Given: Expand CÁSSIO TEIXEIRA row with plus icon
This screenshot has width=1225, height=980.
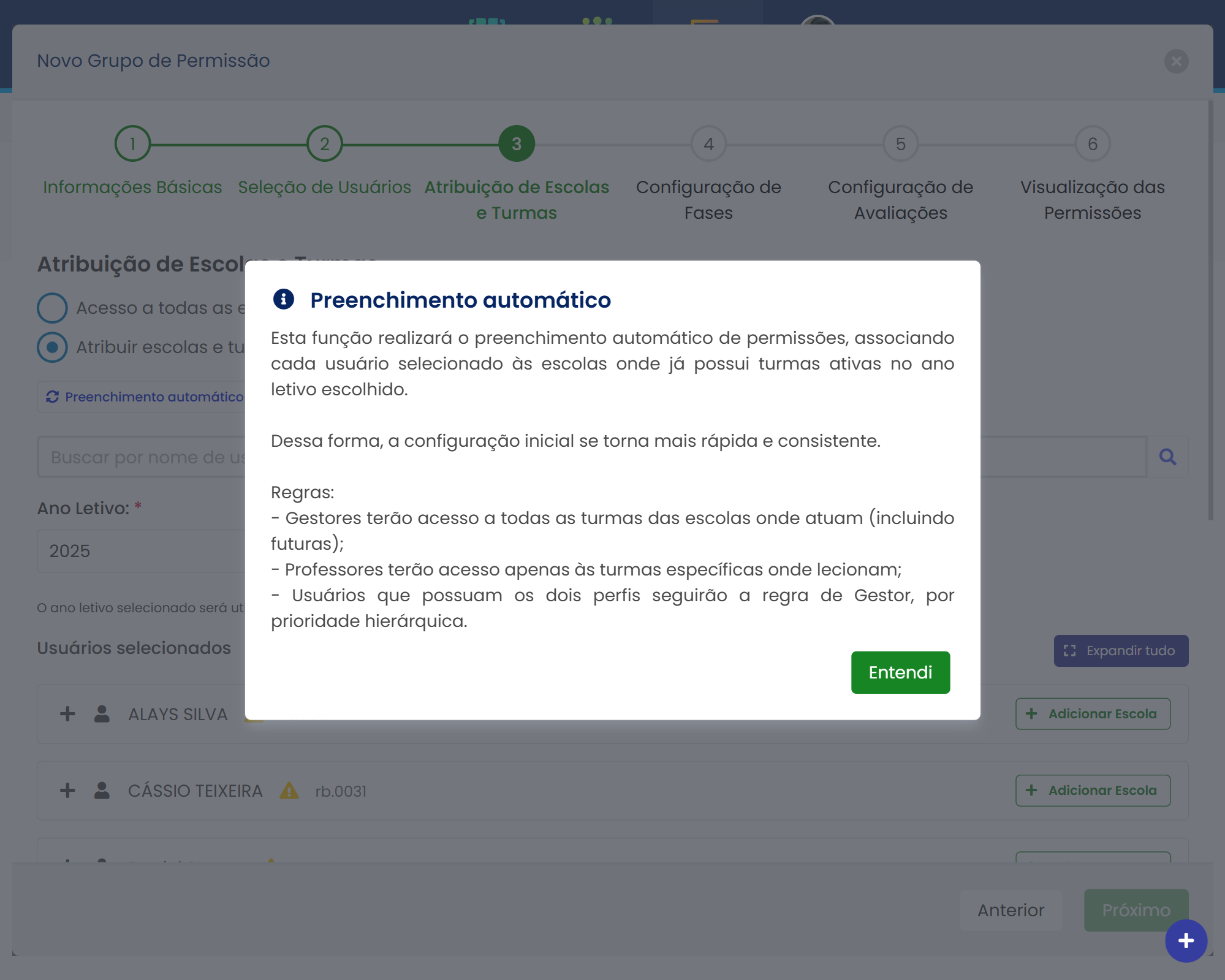Looking at the screenshot, I should tap(67, 791).
